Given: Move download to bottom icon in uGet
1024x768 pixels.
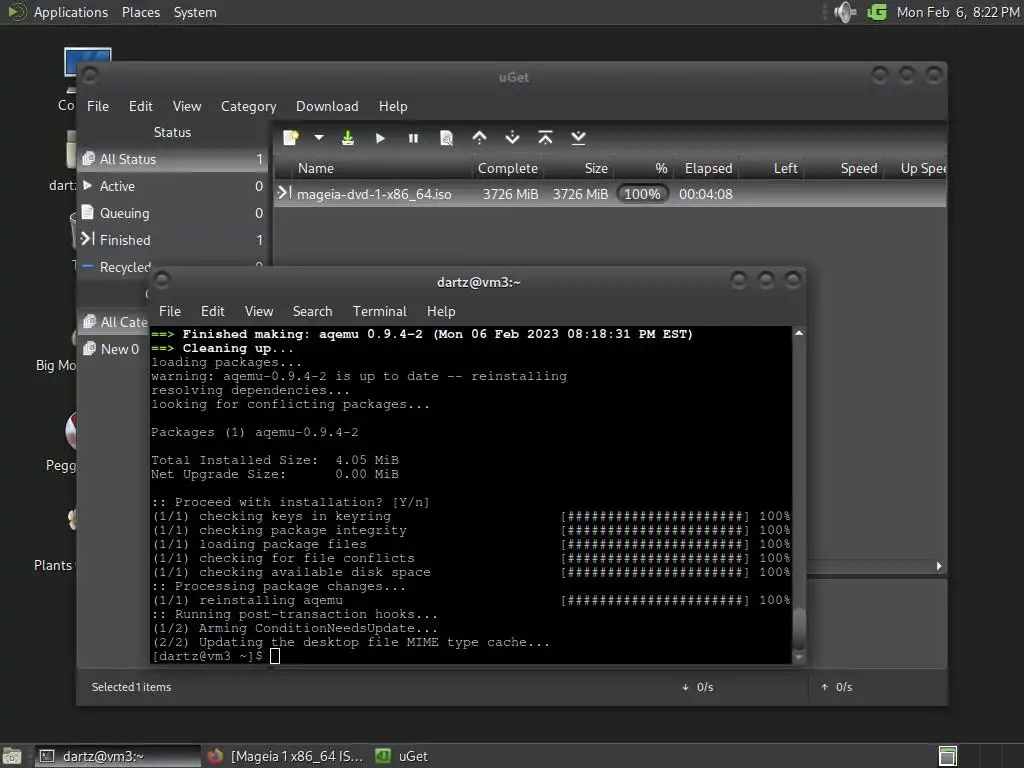Looking at the screenshot, I should [x=579, y=138].
